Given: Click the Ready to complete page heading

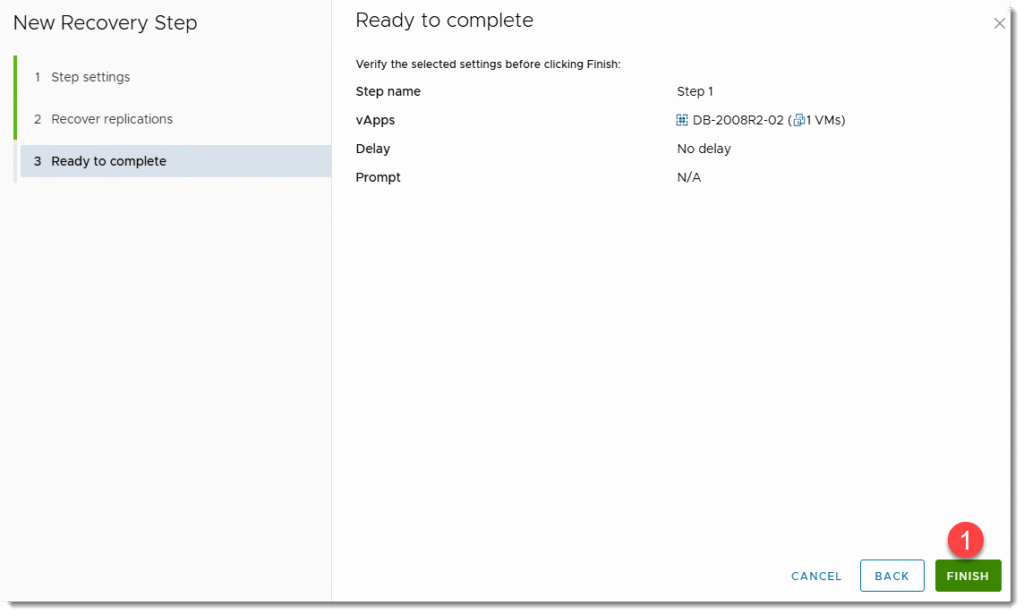Looking at the screenshot, I should (444, 20).
